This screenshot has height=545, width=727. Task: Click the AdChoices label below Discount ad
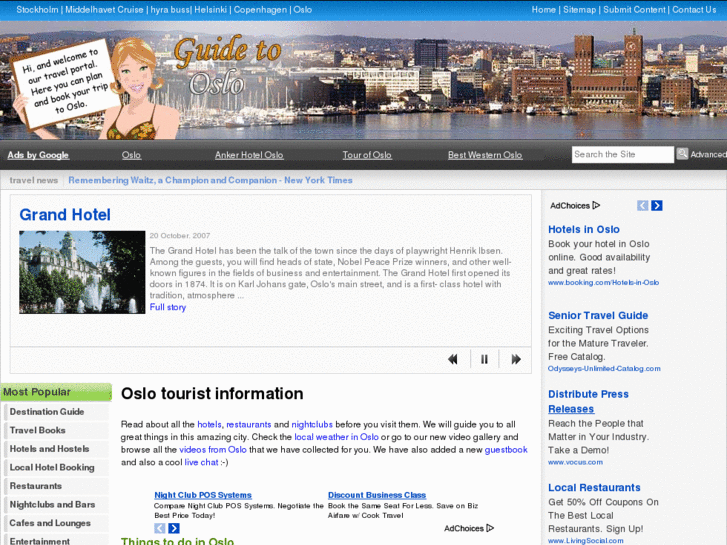[x=469, y=528]
